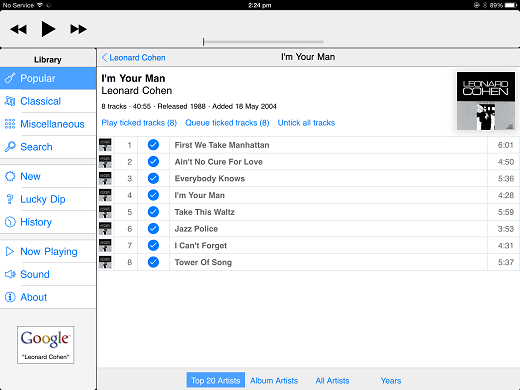Screen dimensions: 520x390
Task: Untick Everybody Knows track
Action: pos(153,178)
